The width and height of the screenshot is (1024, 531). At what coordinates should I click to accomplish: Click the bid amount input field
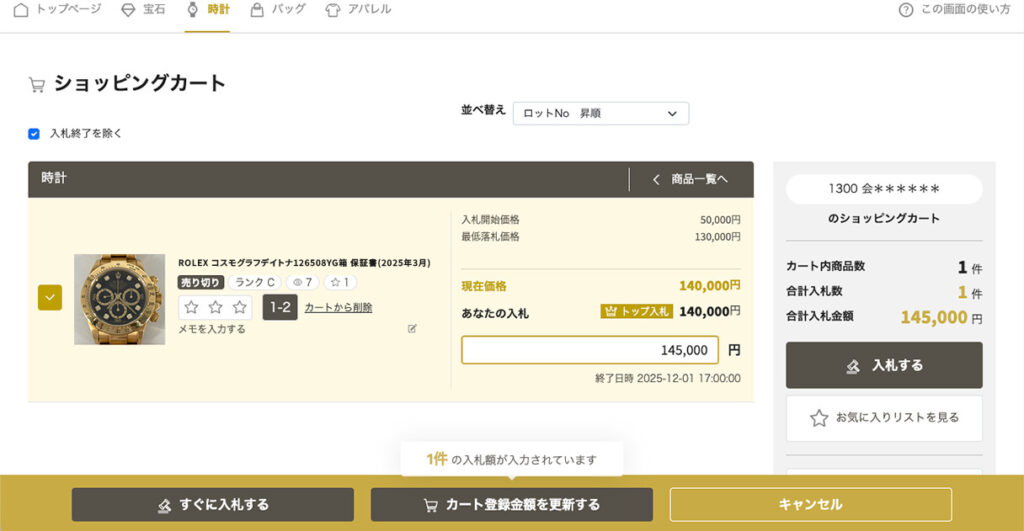589,350
